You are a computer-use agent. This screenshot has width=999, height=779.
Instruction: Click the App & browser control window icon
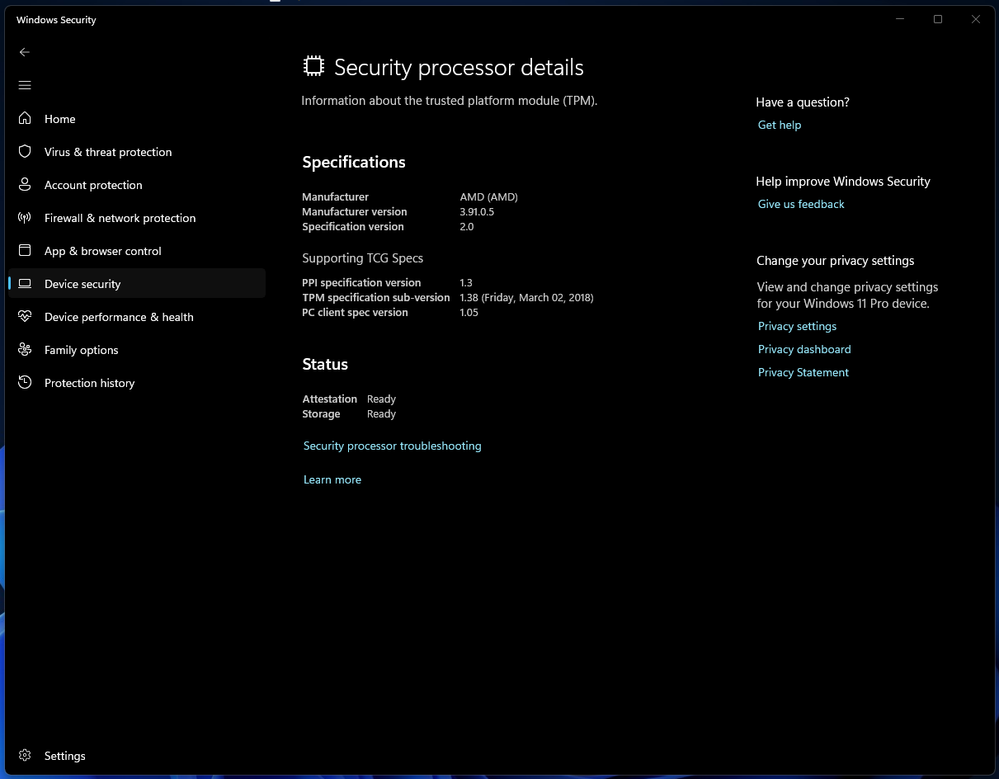[25, 251]
